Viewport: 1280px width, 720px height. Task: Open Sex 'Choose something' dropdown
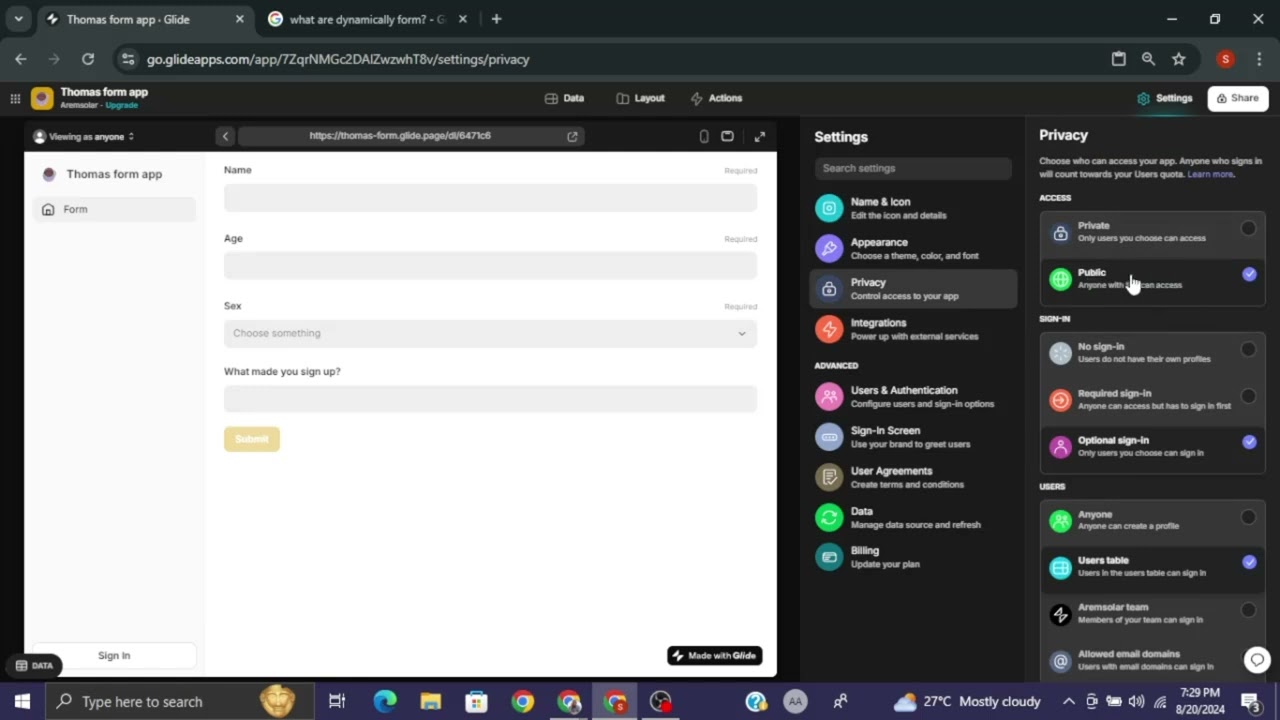pos(490,333)
